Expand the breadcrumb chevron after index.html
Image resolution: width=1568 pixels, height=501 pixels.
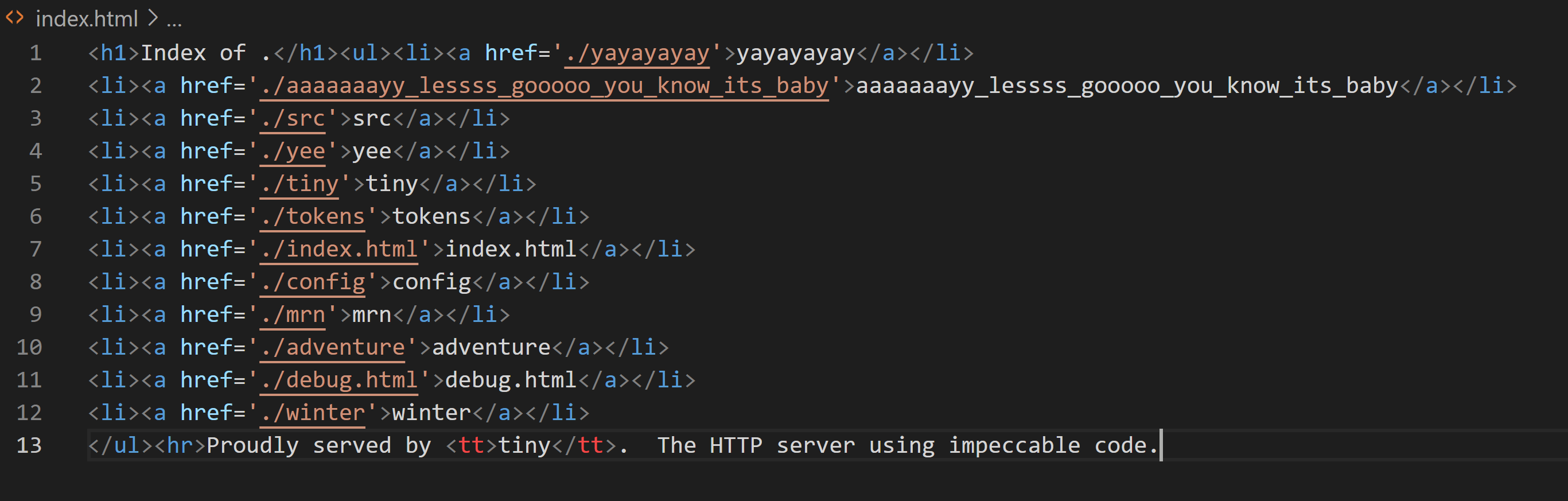pos(153,19)
